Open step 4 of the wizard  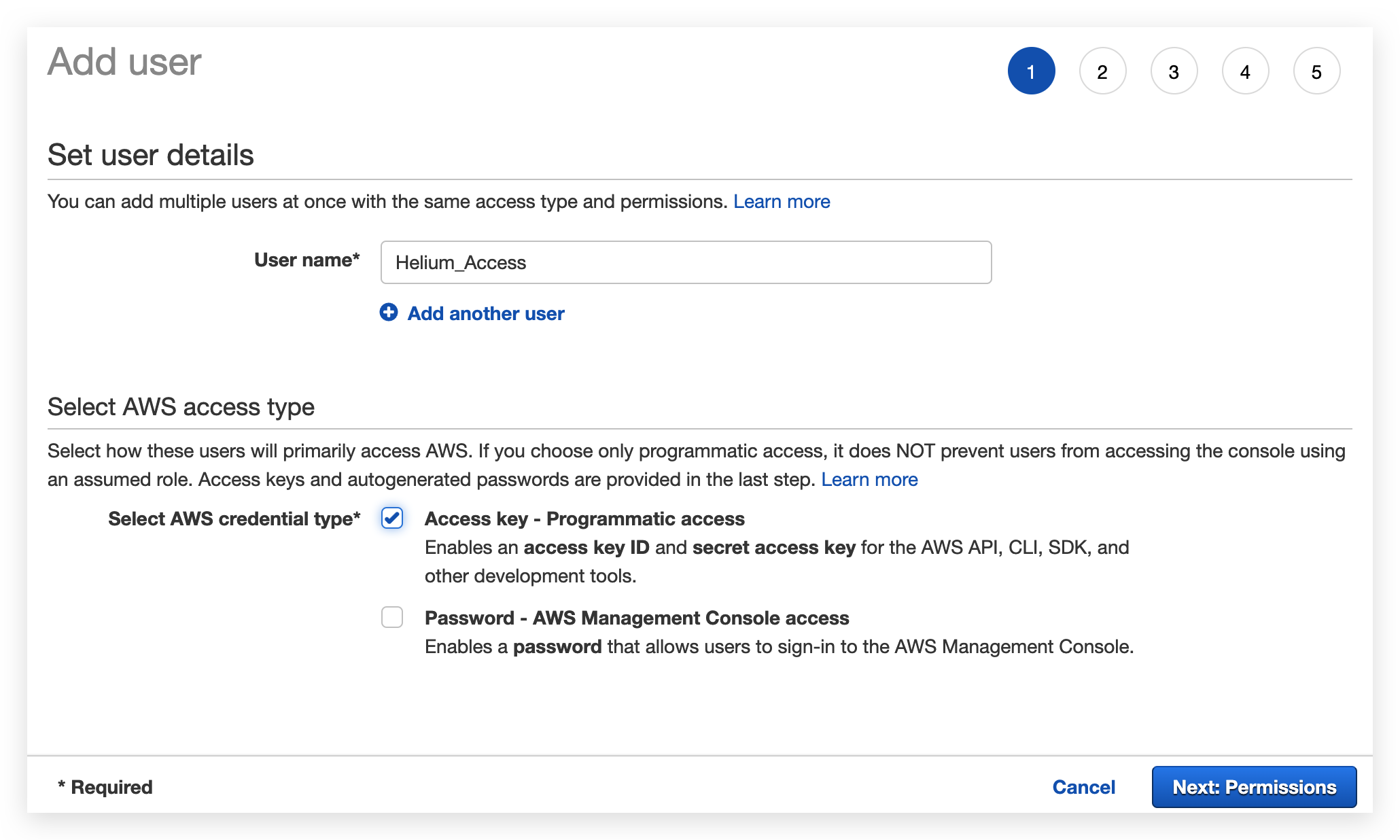(1245, 71)
